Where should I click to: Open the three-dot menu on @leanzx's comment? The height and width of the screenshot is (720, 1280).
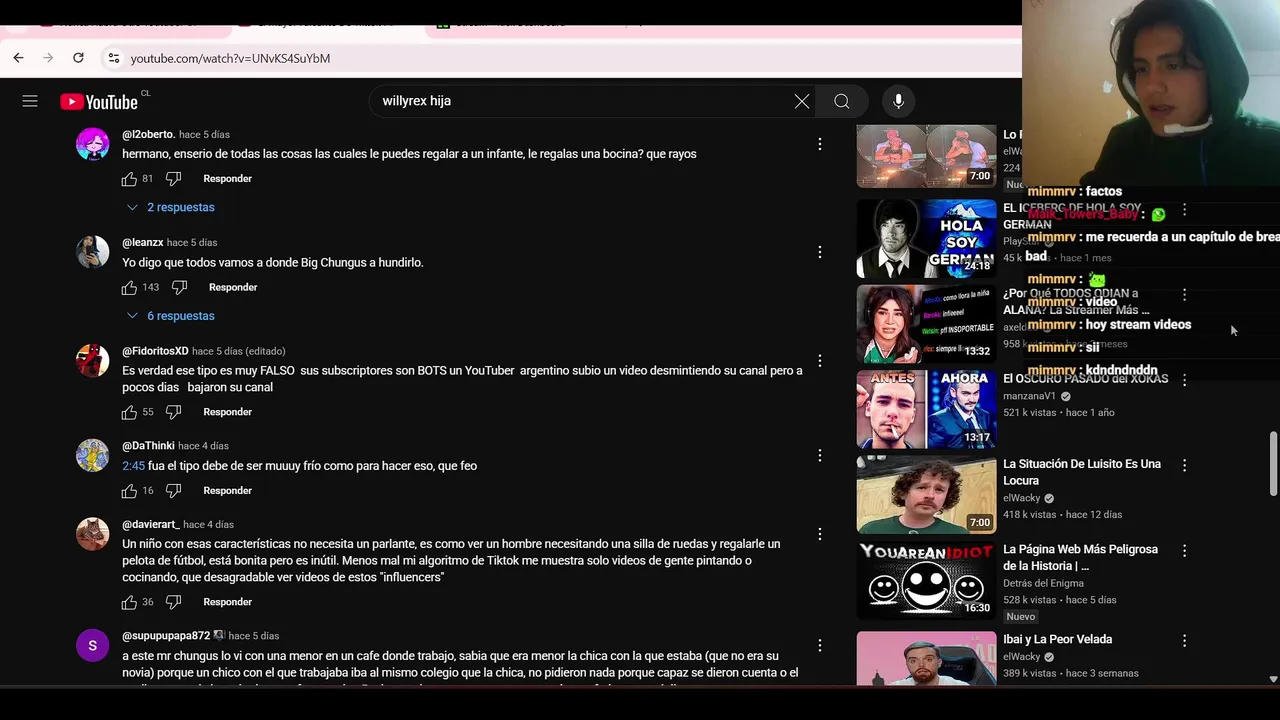(x=820, y=252)
